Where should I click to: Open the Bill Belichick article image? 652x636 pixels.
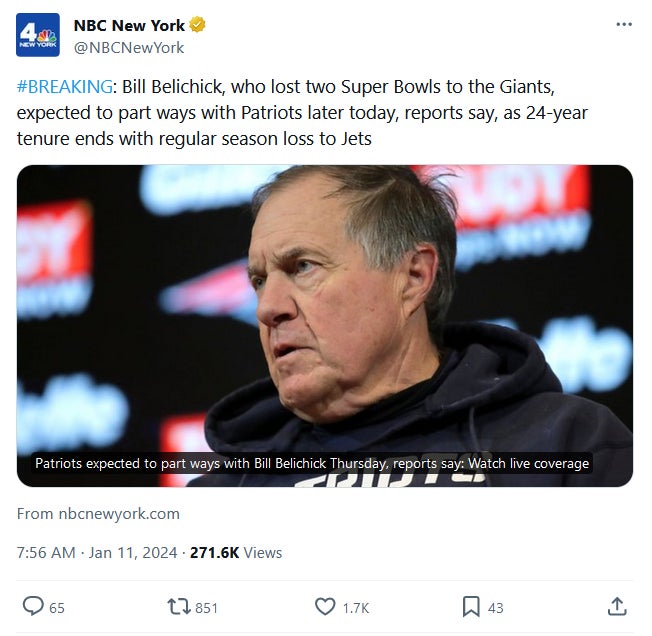coord(325,300)
